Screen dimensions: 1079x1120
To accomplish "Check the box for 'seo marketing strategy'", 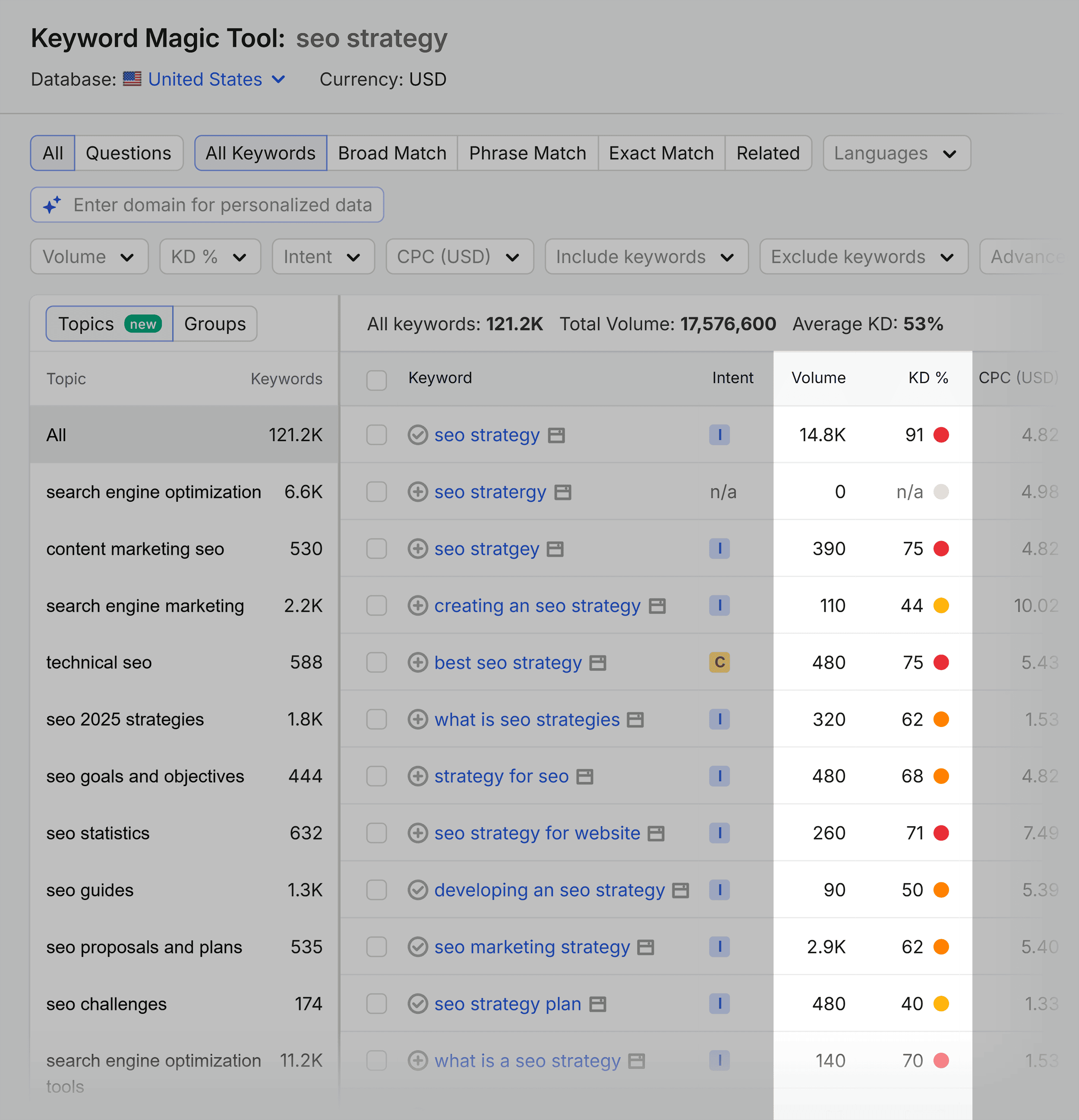I will (x=377, y=947).
